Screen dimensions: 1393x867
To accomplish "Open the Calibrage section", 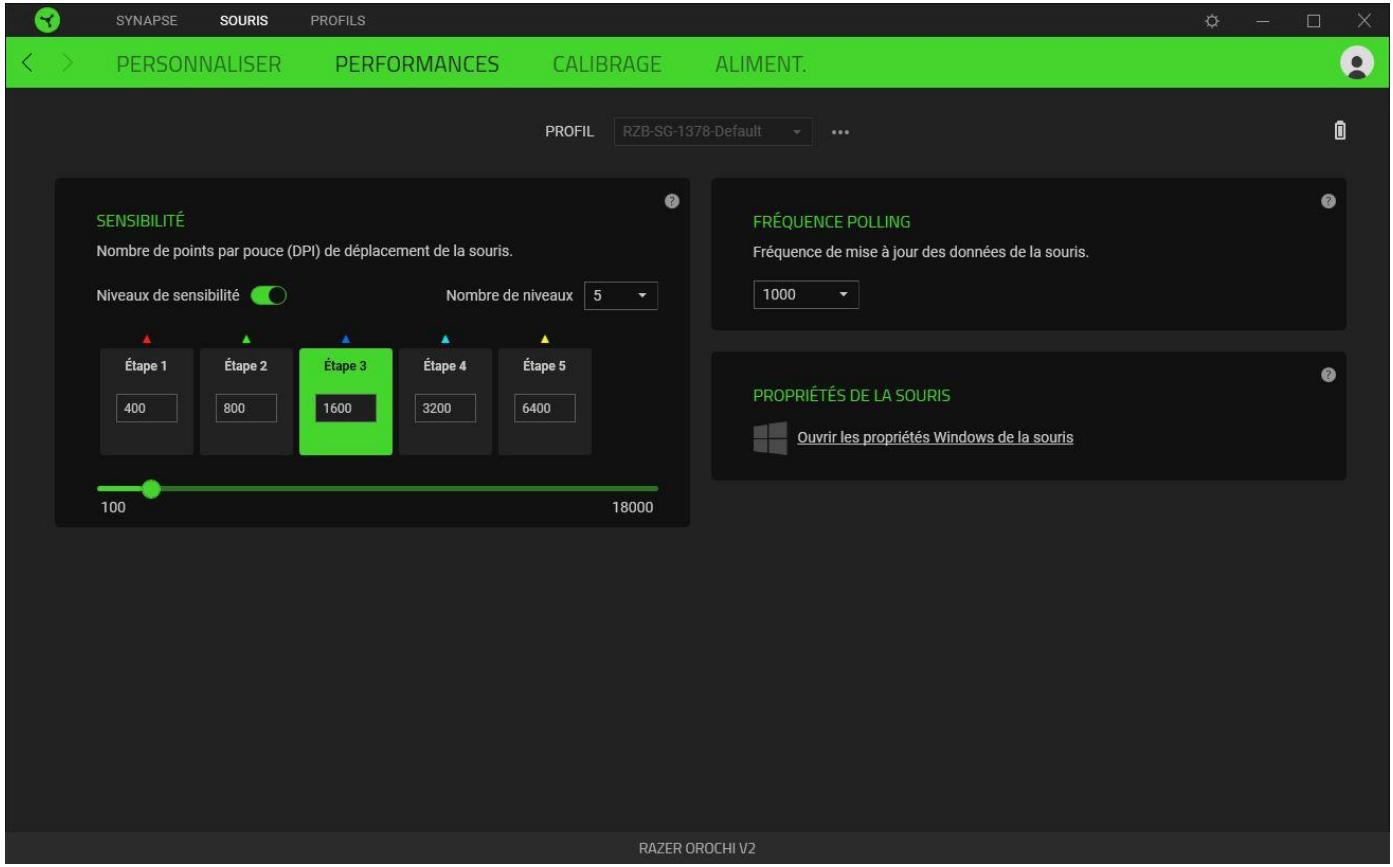I will (607, 64).
